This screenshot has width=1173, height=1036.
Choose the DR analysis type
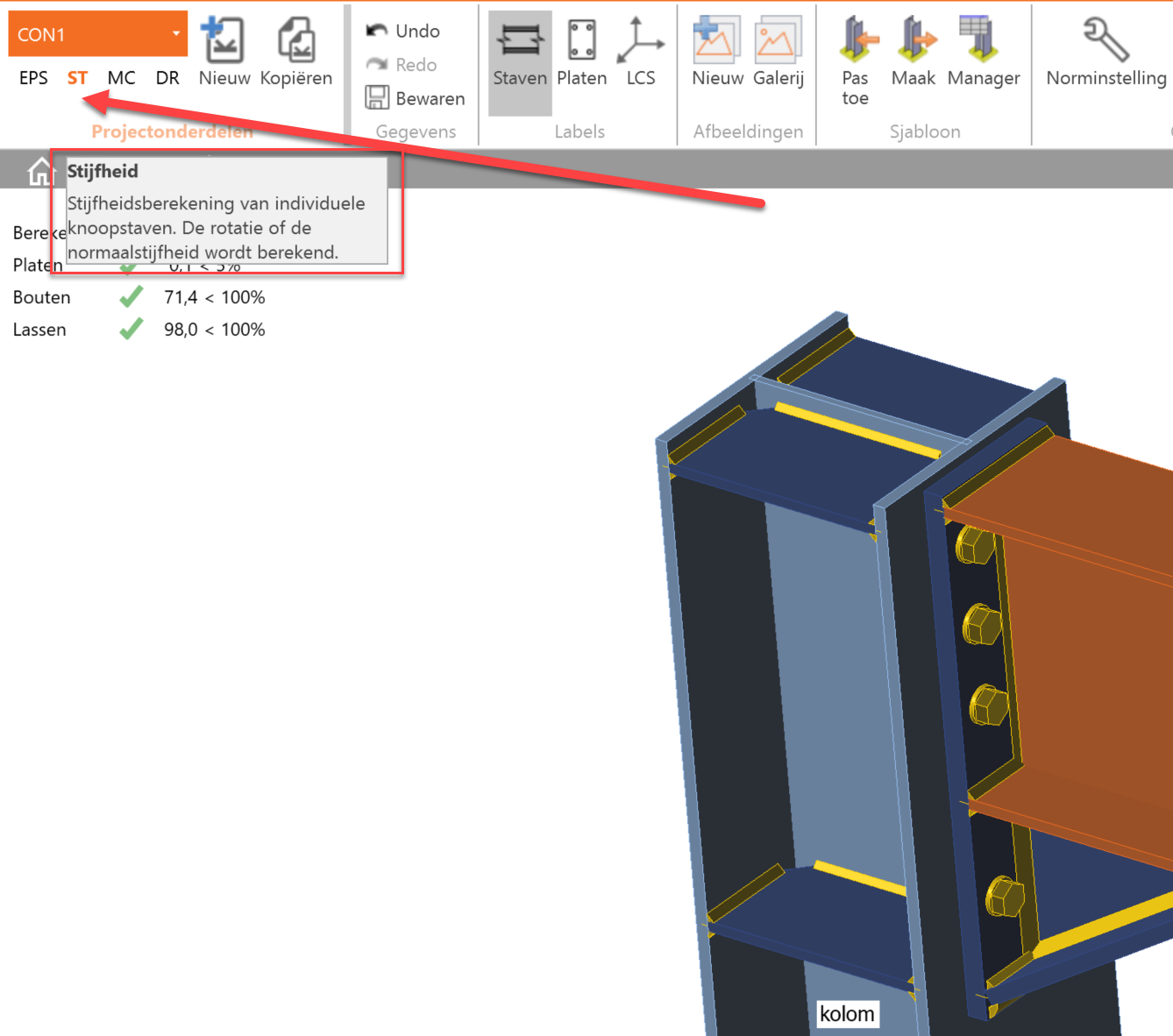(x=167, y=78)
